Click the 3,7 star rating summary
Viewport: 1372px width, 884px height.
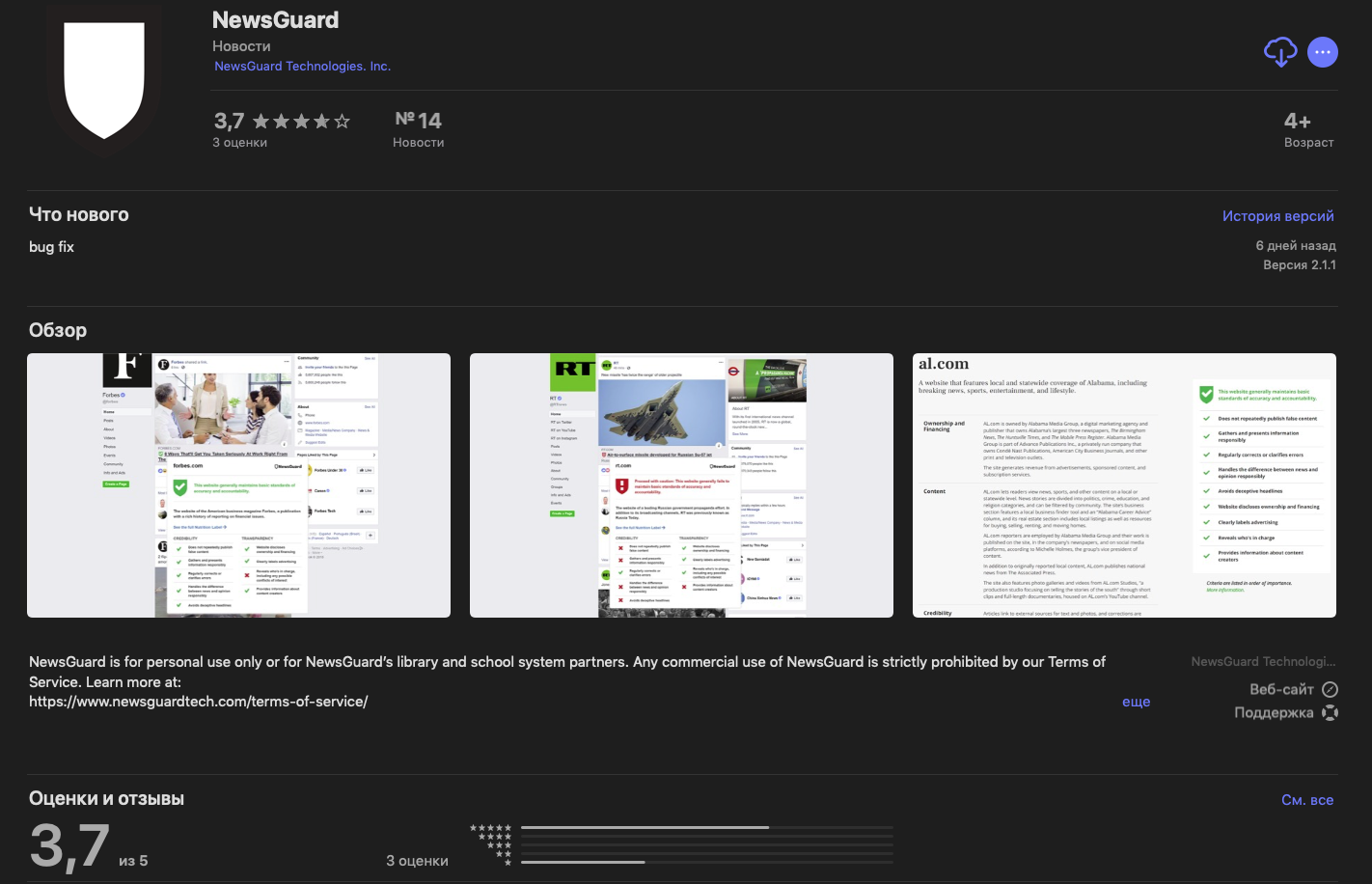coord(282,129)
